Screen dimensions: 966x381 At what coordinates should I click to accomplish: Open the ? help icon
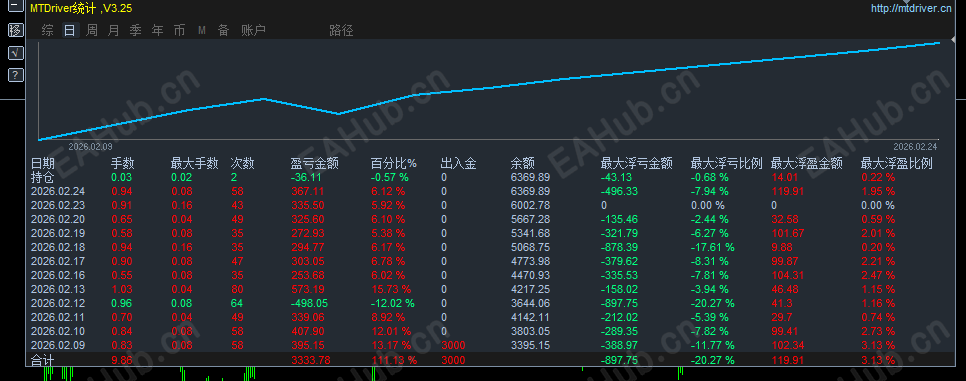click(15, 75)
